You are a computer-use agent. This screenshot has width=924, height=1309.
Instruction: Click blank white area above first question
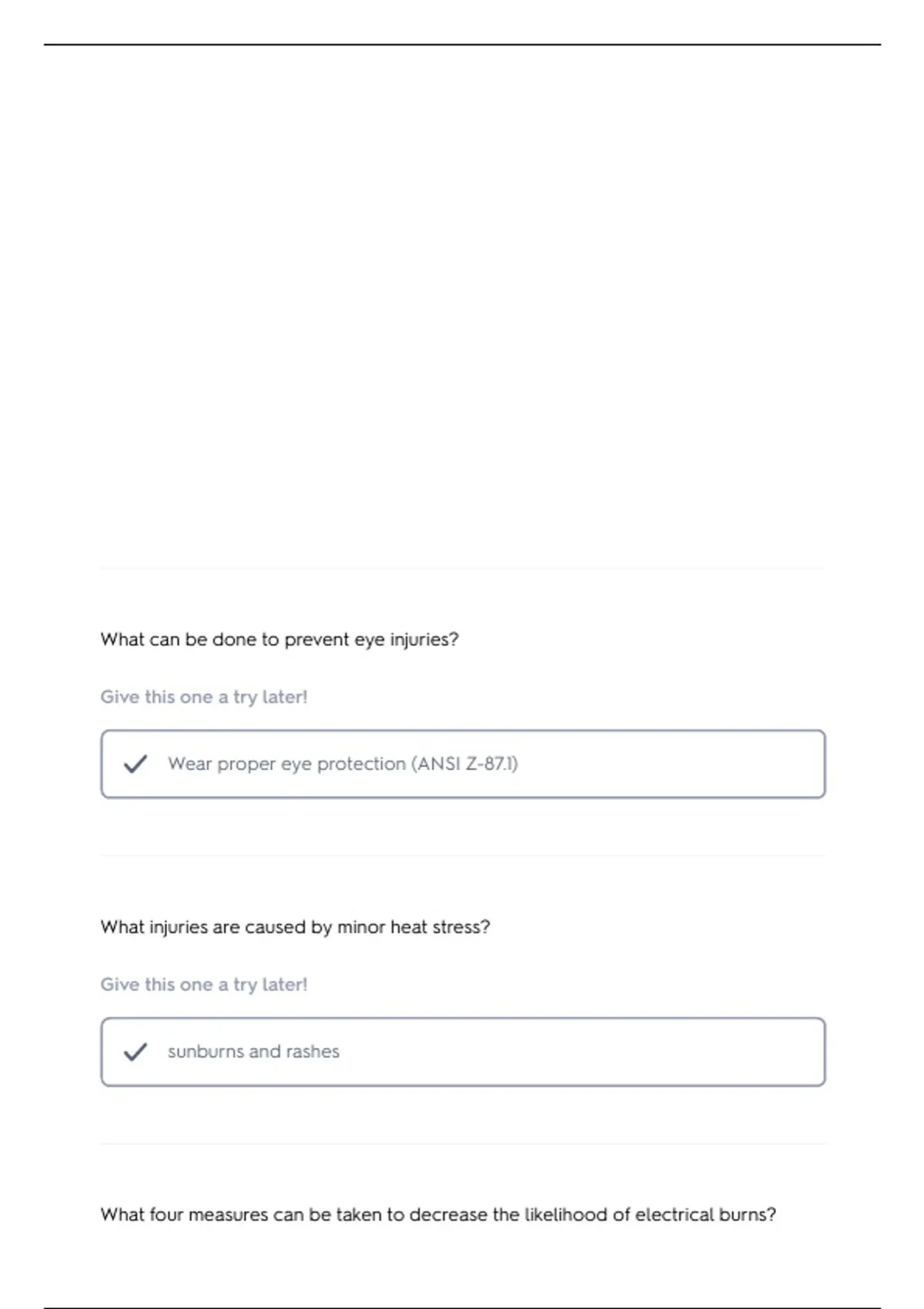point(462,308)
